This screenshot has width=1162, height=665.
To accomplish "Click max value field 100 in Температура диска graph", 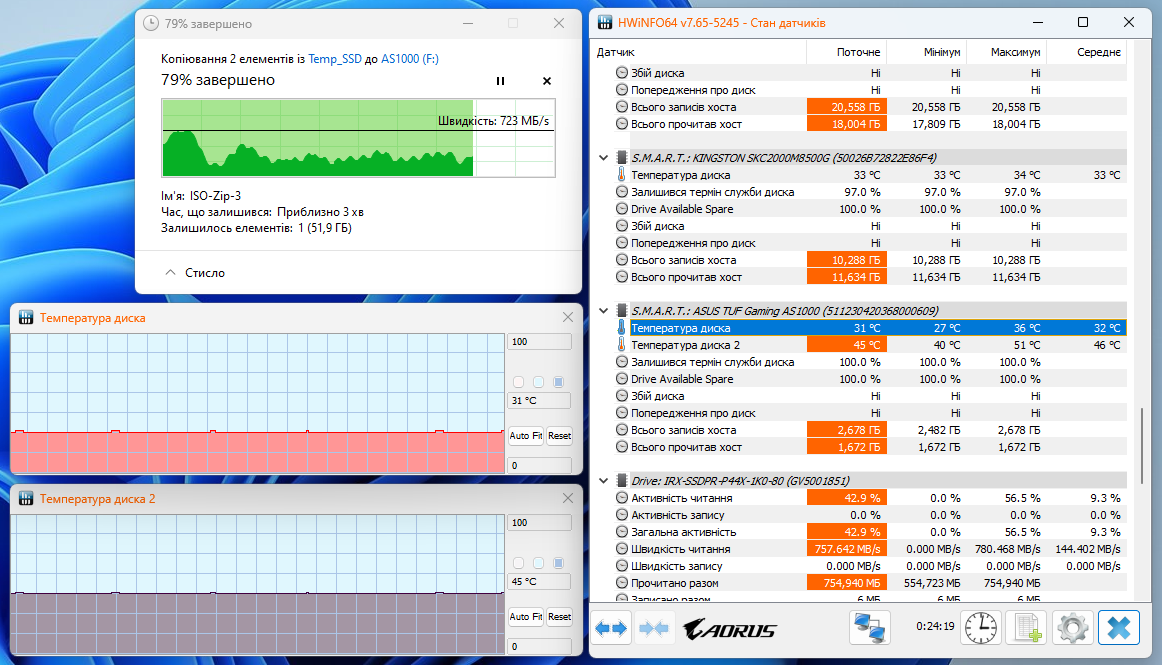I will (540, 342).
